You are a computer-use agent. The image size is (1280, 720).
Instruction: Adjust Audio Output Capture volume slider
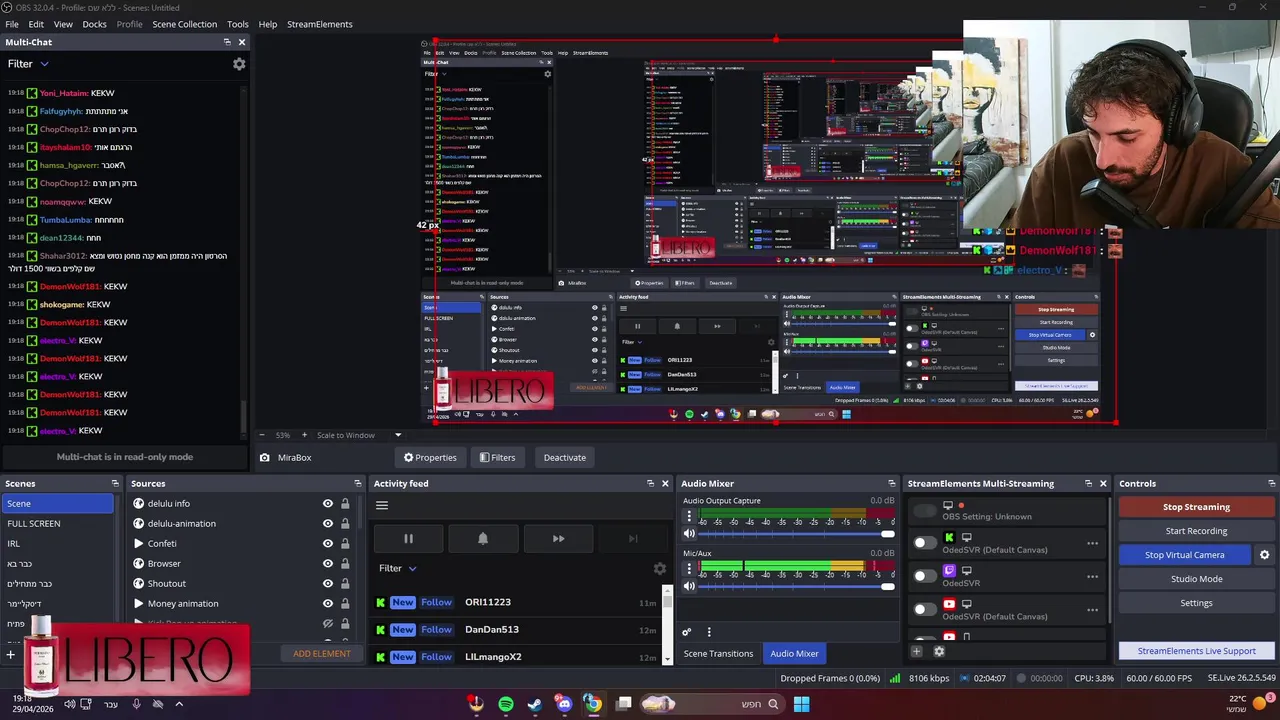(796, 534)
